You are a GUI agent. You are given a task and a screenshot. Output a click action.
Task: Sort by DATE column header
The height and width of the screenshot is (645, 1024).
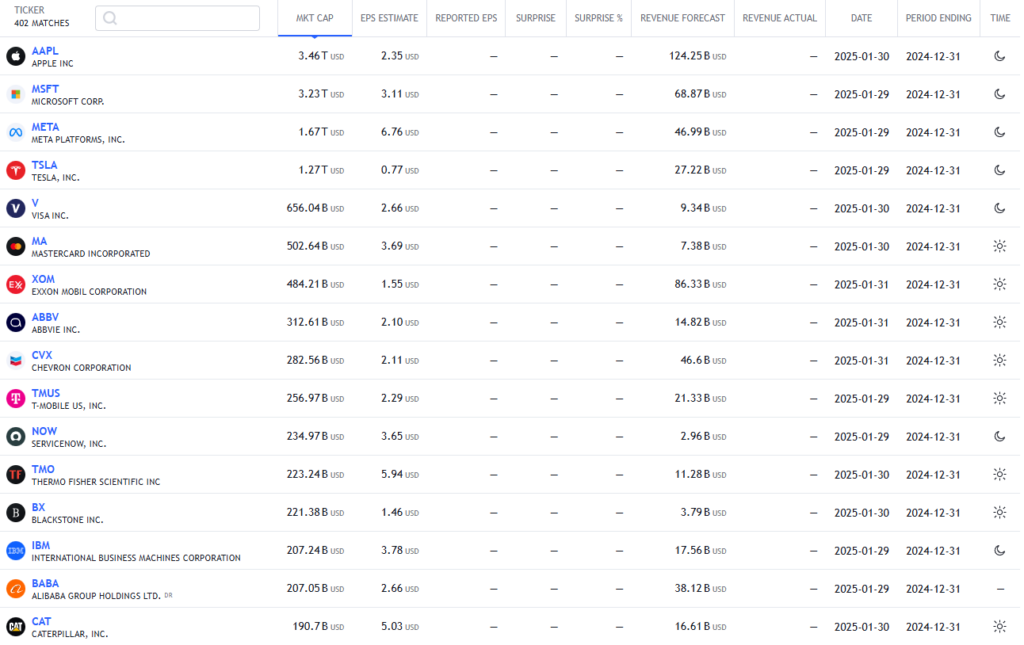[861, 18]
